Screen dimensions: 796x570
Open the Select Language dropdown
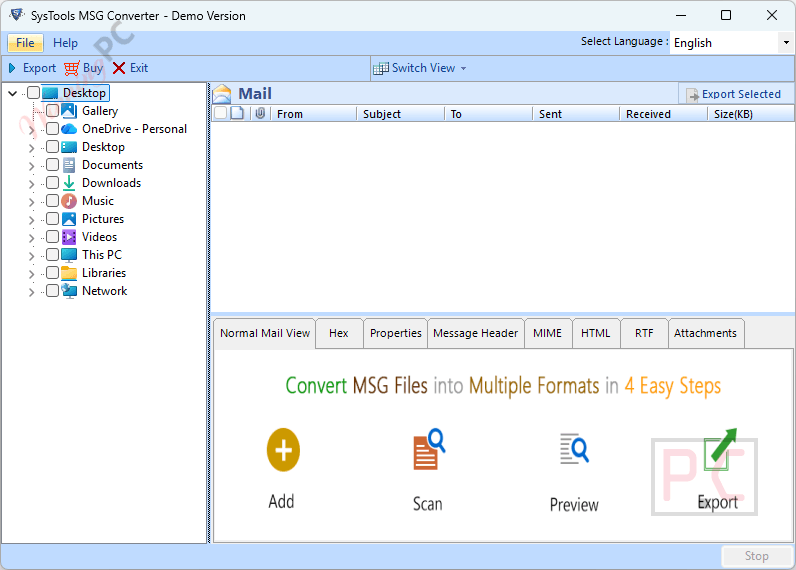(786, 43)
